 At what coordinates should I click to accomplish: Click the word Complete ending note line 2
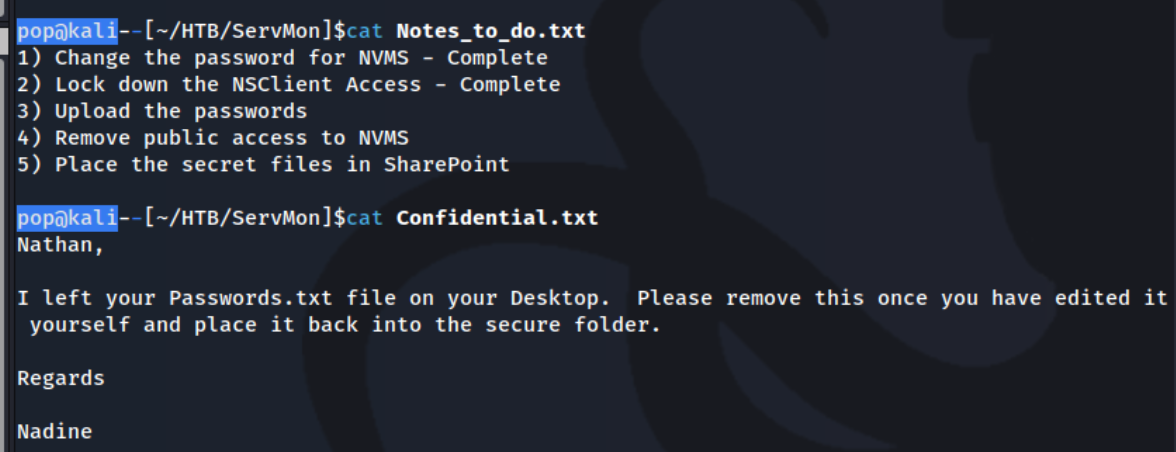[x=510, y=85]
